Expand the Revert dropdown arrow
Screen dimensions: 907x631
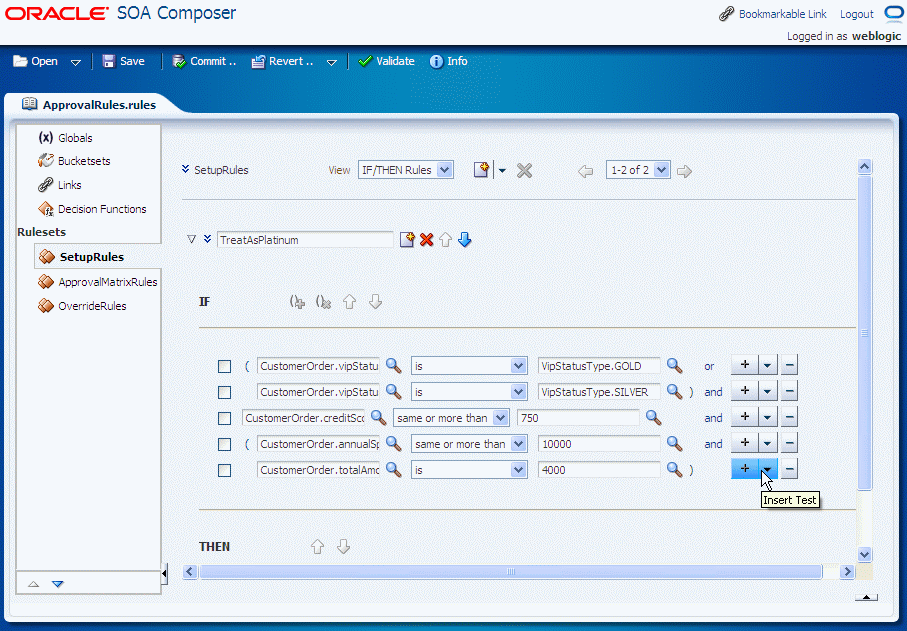coord(331,62)
